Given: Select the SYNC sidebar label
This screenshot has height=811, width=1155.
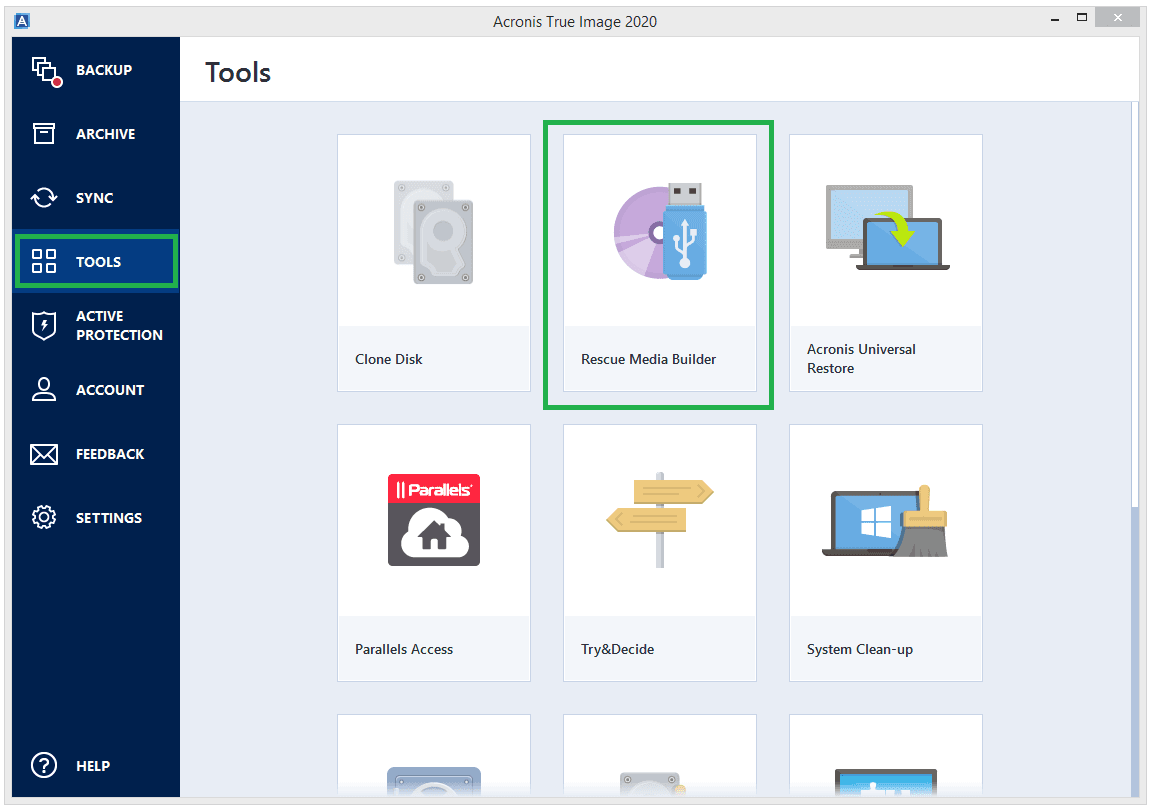Looking at the screenshot, I should click(x=94, y=198).
